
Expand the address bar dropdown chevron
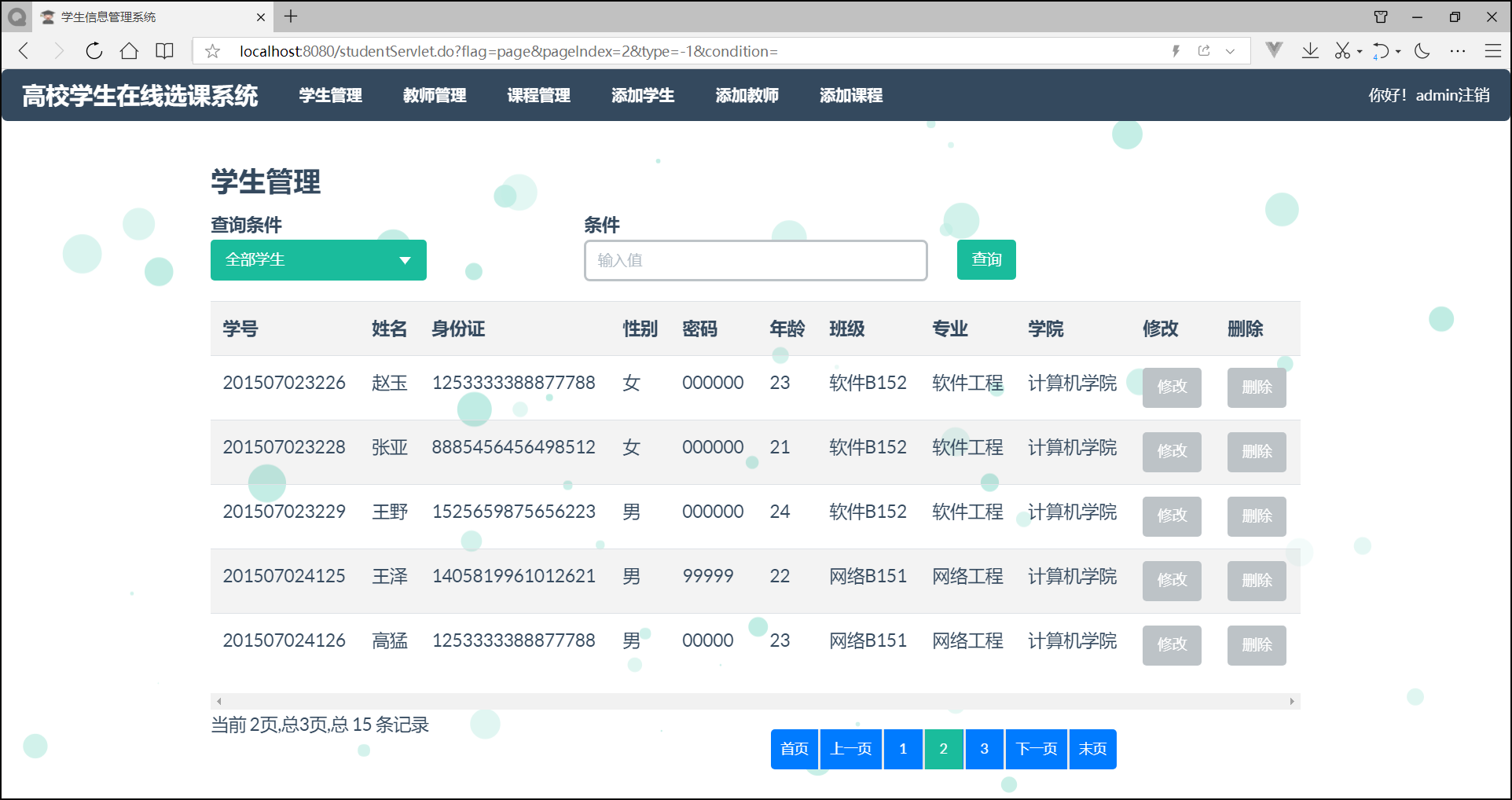[1231, 51]
